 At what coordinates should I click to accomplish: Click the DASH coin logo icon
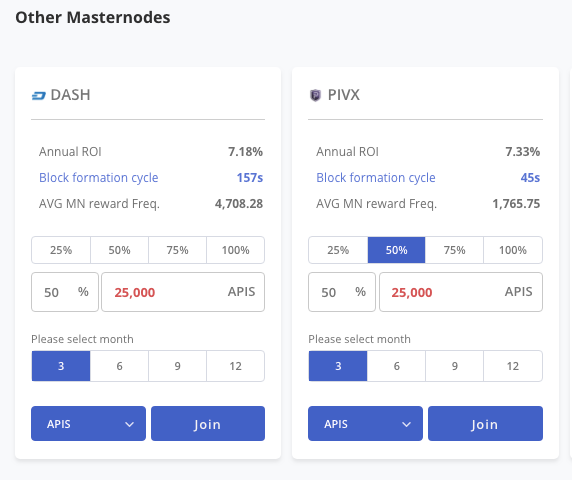[x=39, y=96]
